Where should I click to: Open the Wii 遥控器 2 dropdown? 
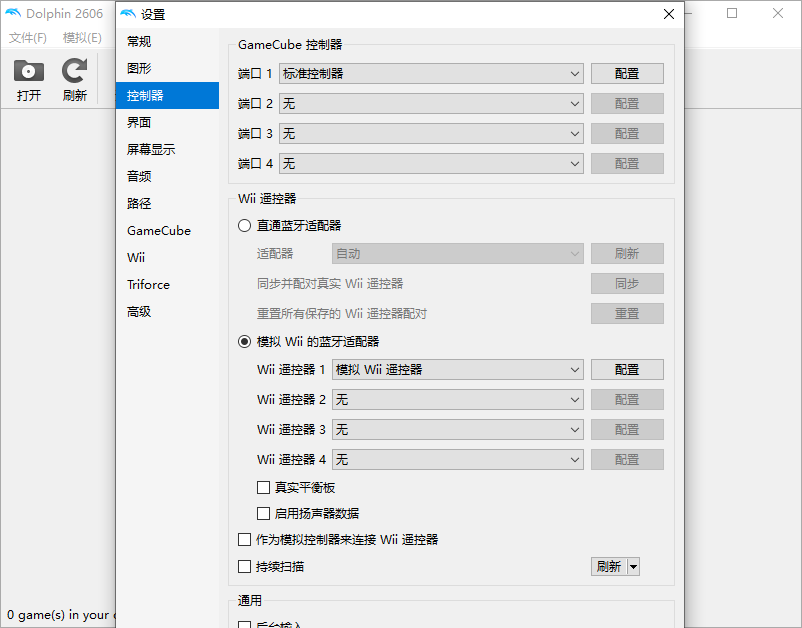pyautogui.click(x=458, y=399)
